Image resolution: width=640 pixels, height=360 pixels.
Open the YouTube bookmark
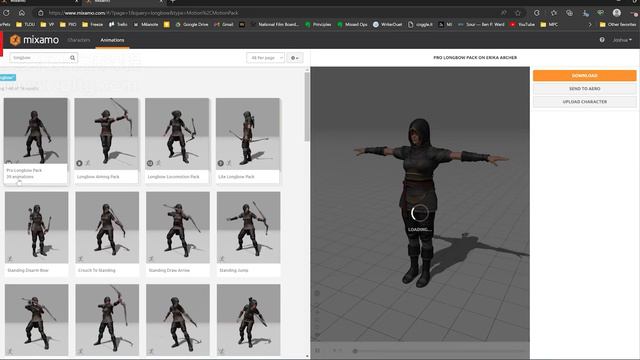coord(522,24)
